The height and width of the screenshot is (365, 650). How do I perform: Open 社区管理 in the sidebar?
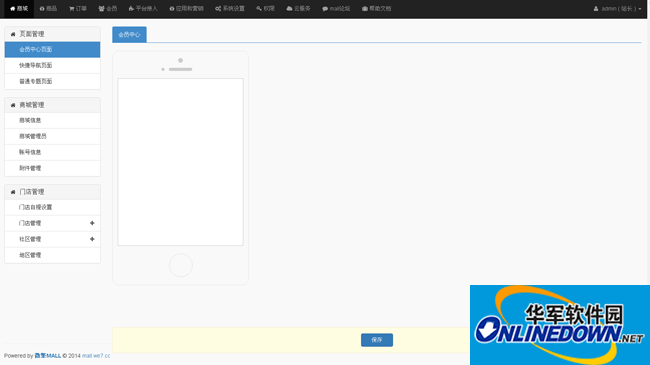tap(53, 239)
